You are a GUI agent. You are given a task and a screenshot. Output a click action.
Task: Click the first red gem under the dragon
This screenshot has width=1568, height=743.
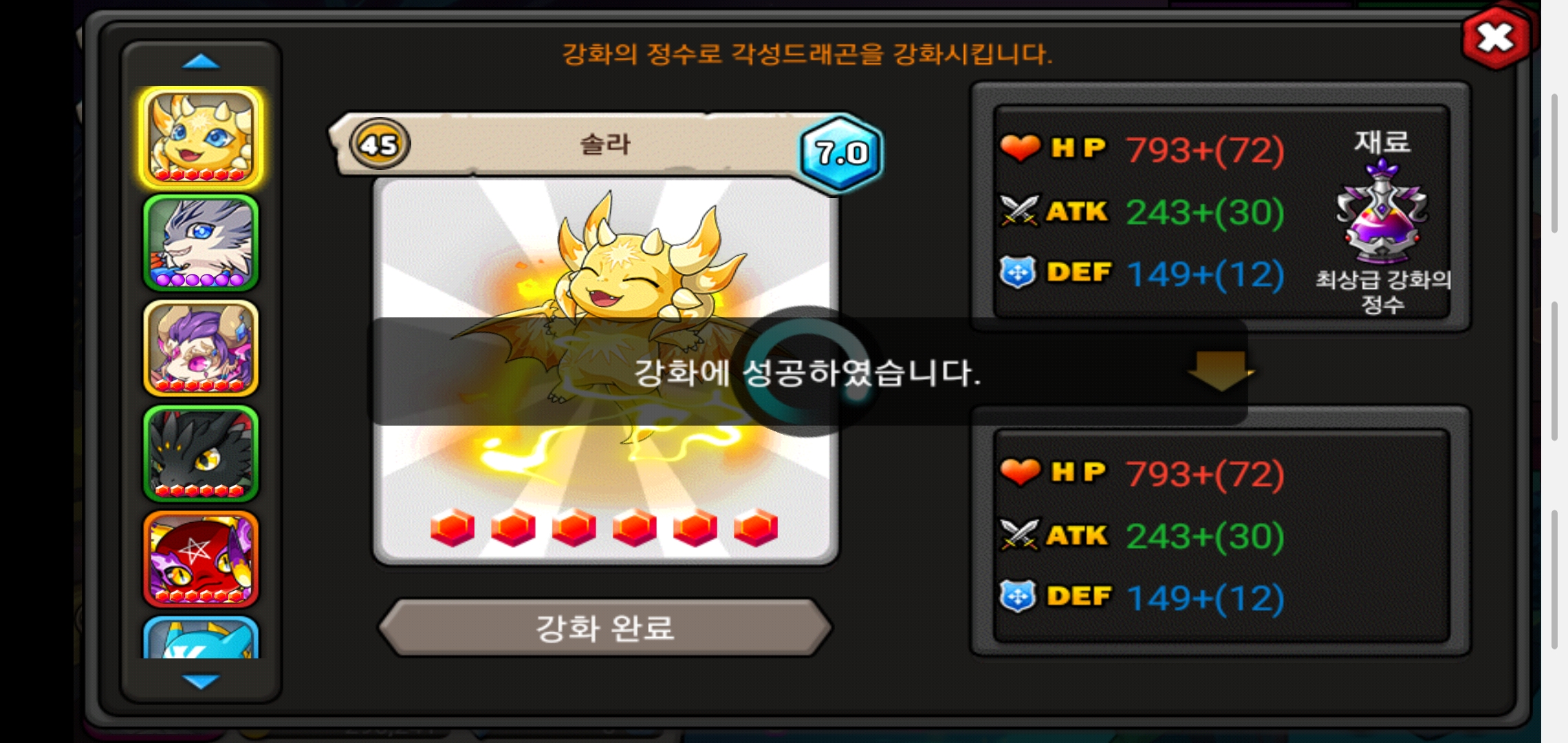[x=453, y=528]
